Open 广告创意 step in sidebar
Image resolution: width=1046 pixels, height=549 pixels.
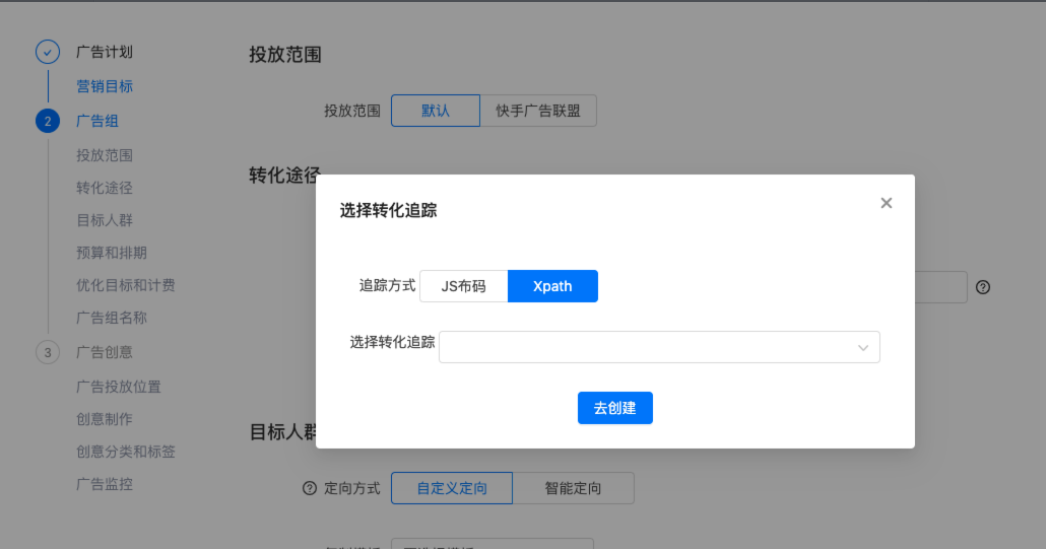coord(104,352)
